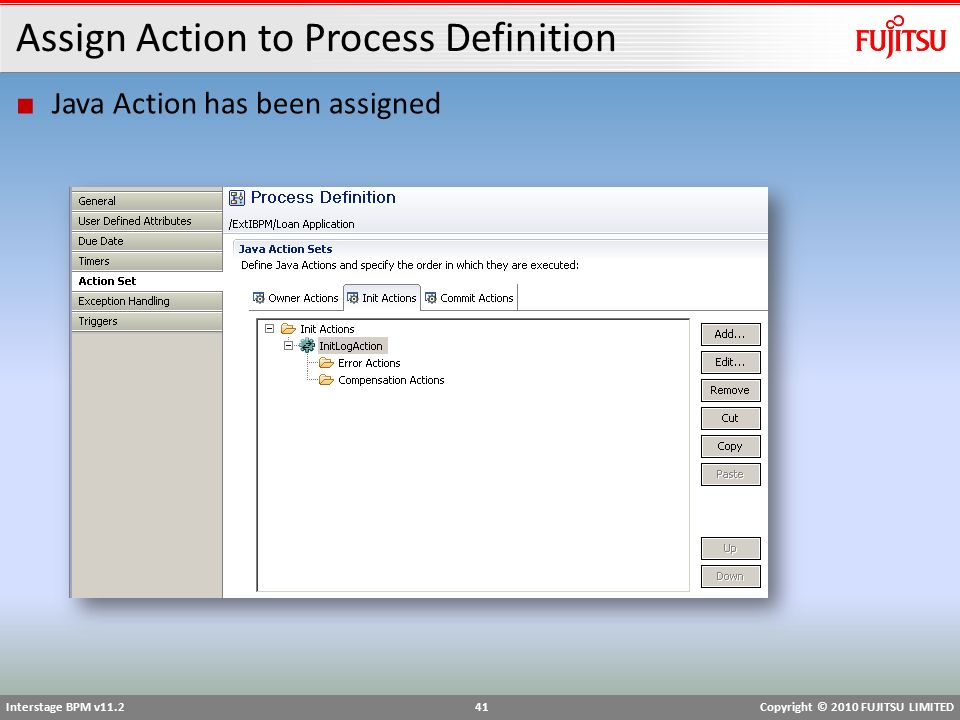
Task: Click the Cut button
Action: (730, 418)
